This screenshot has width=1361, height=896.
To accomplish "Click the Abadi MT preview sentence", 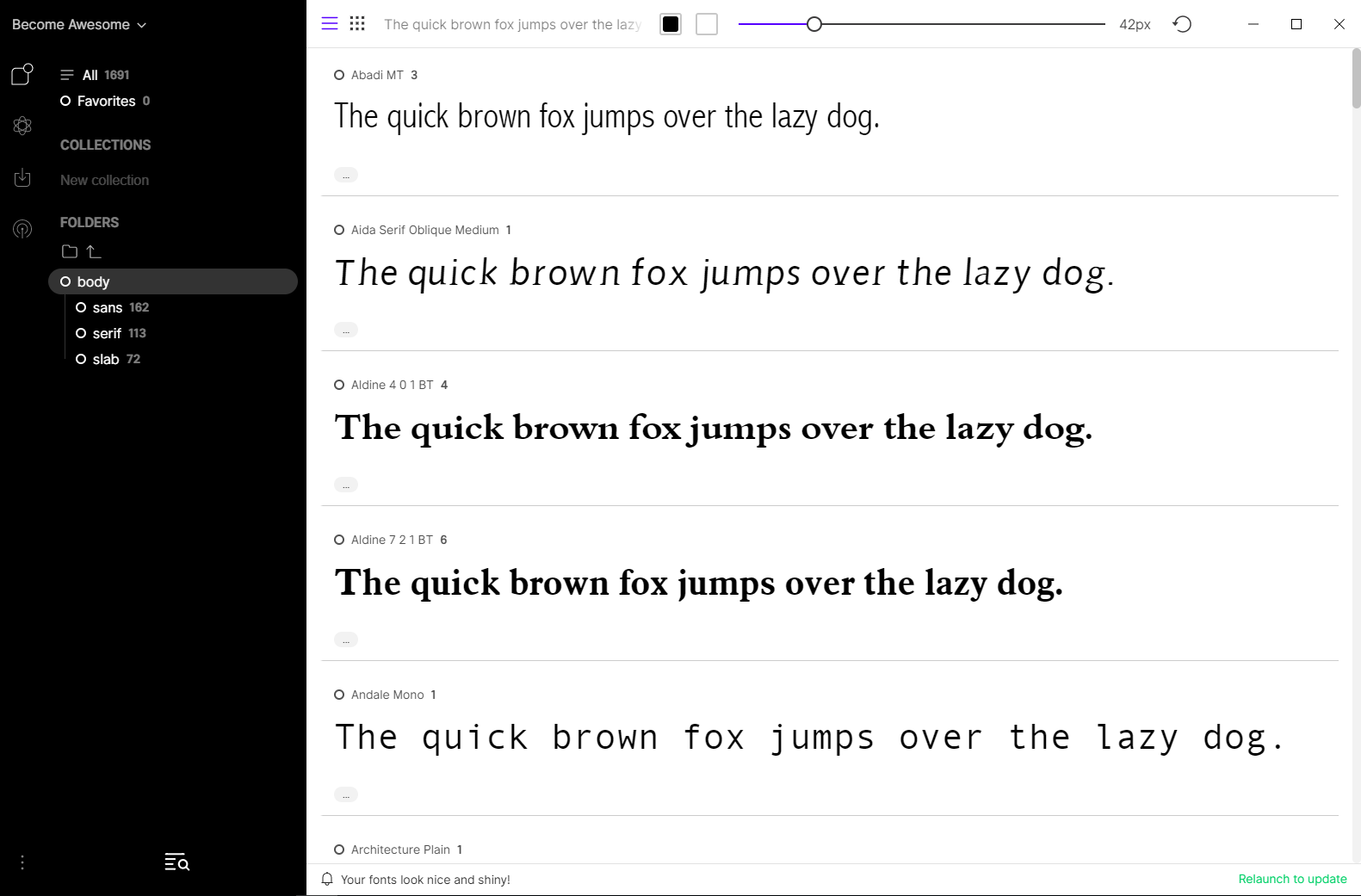I will tap(607, 117).
